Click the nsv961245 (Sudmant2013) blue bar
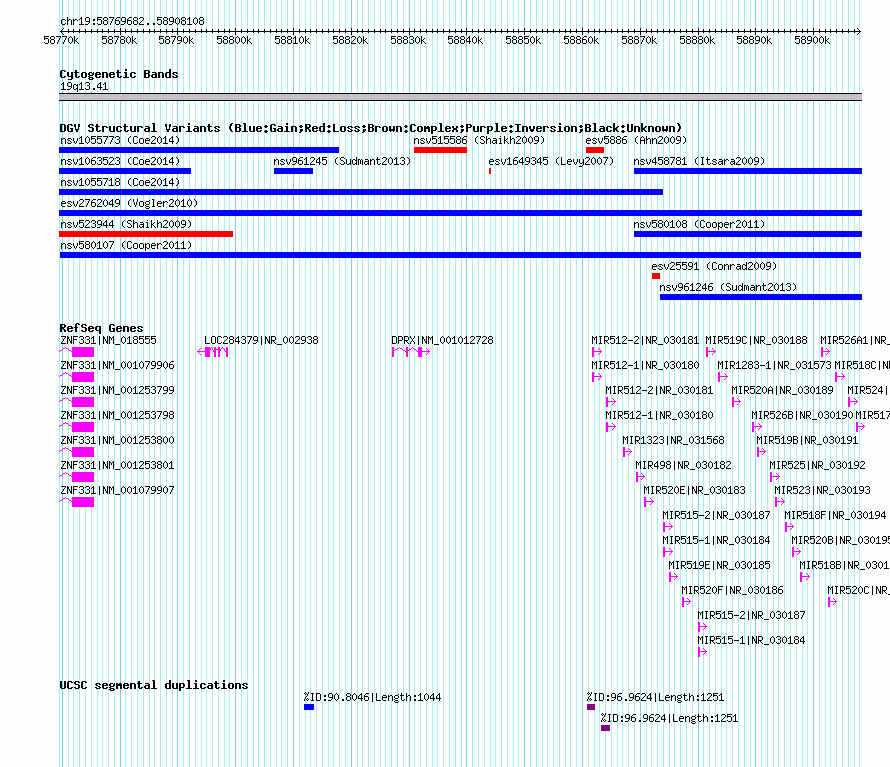Image resolution: width=890 pixels, height=767 pixels. click(x=293, y=171)
